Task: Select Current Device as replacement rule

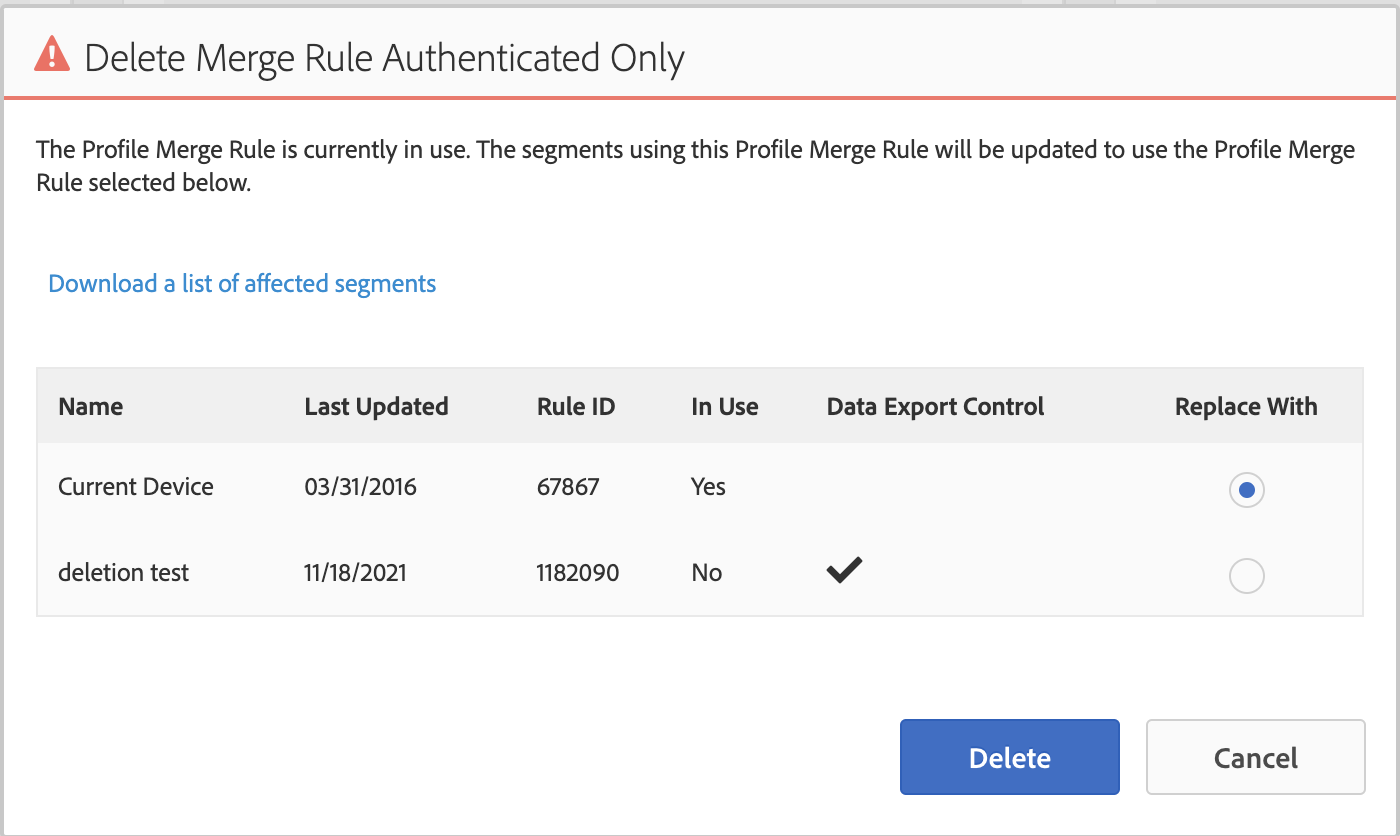Action: click(x=1246, y=490)
